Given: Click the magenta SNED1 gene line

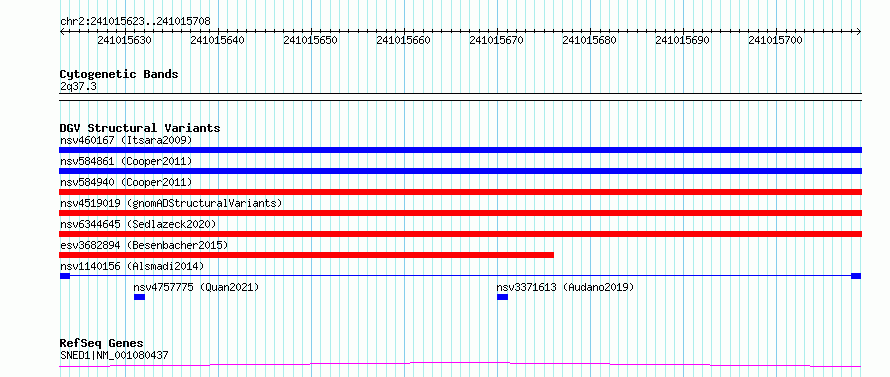Looking at the screenshot, I should point(460,364).
